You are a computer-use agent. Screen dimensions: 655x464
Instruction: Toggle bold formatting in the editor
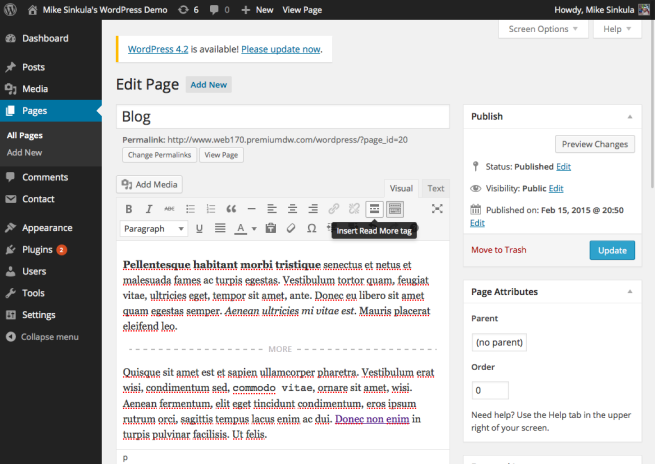(x=129, y=209)
